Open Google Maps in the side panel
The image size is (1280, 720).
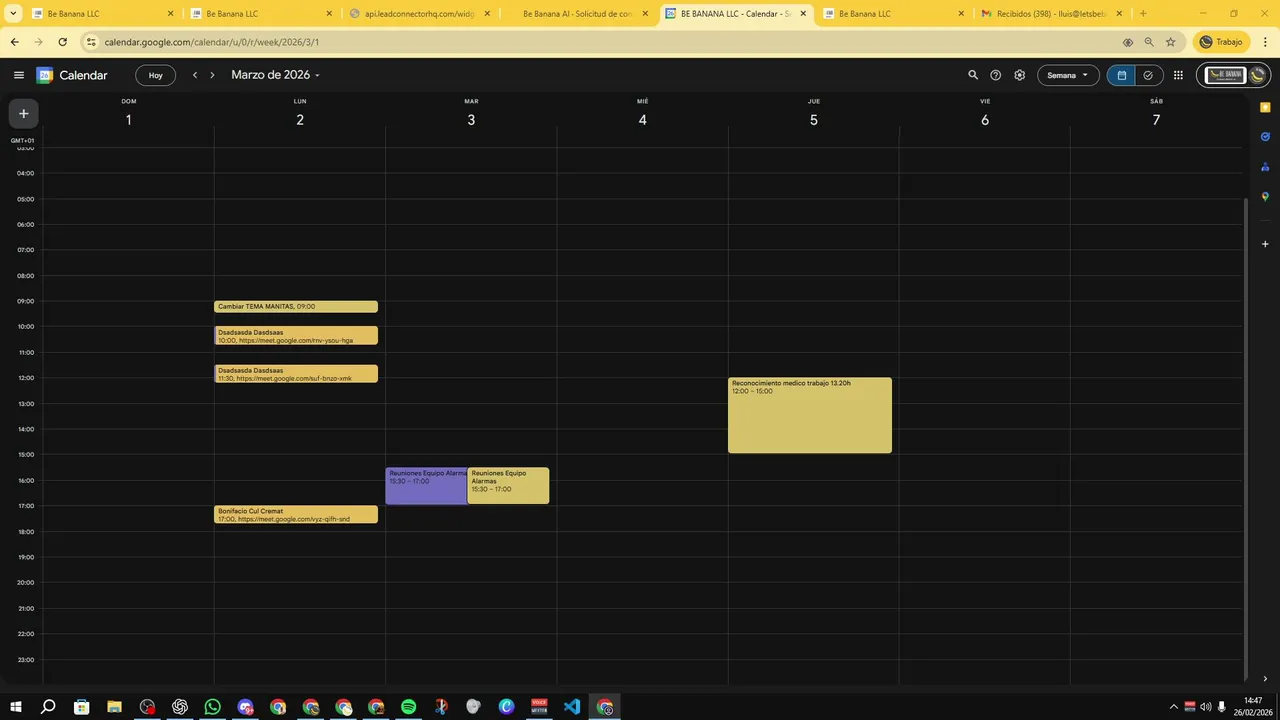click(x=1265, y=197)
